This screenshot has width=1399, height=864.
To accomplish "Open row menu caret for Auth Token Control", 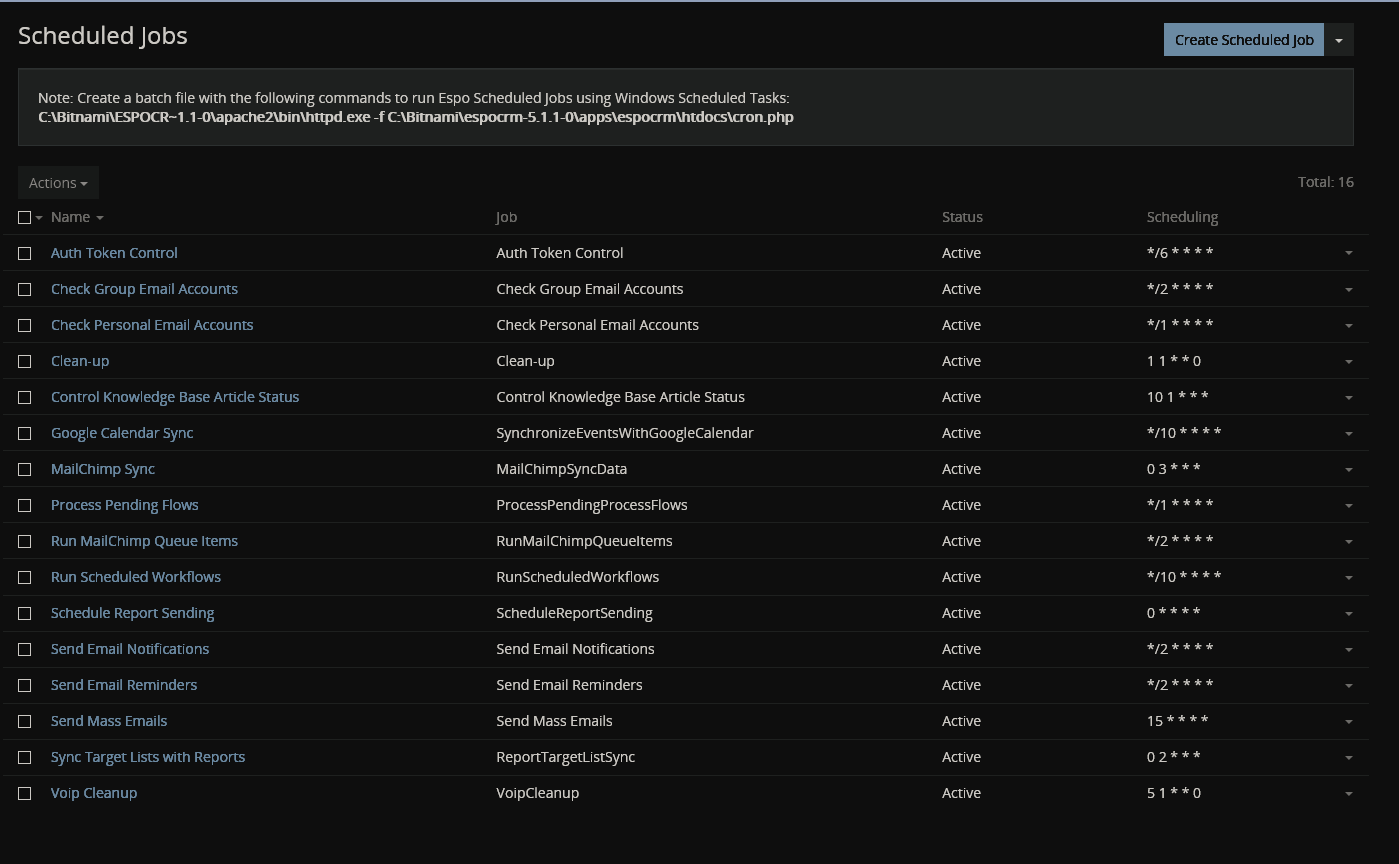I will pyautogui.click(x=1348, y=254).
